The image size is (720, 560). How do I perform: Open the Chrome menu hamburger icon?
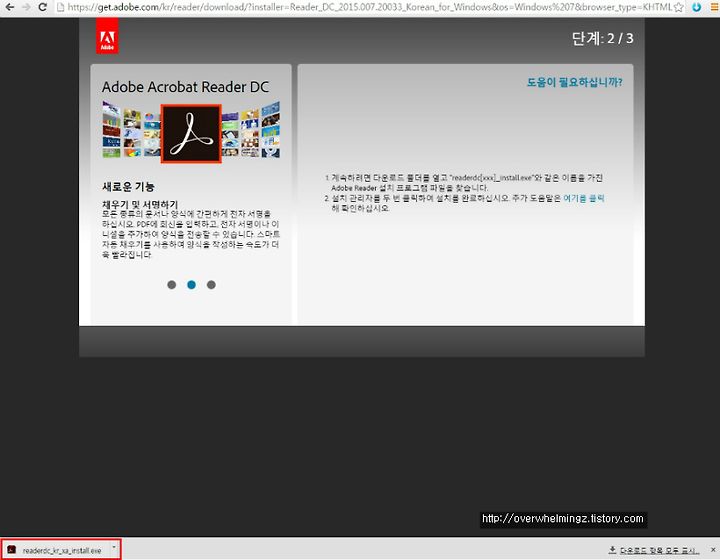(x=714, y=7)
